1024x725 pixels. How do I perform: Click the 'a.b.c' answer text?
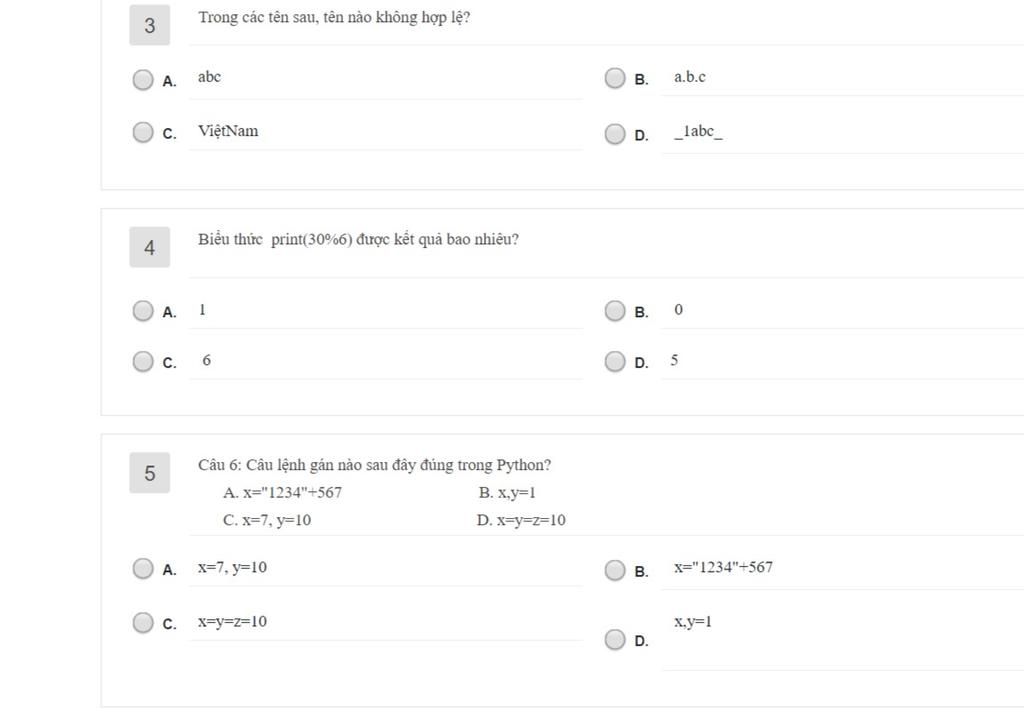(x=689, y=77)
